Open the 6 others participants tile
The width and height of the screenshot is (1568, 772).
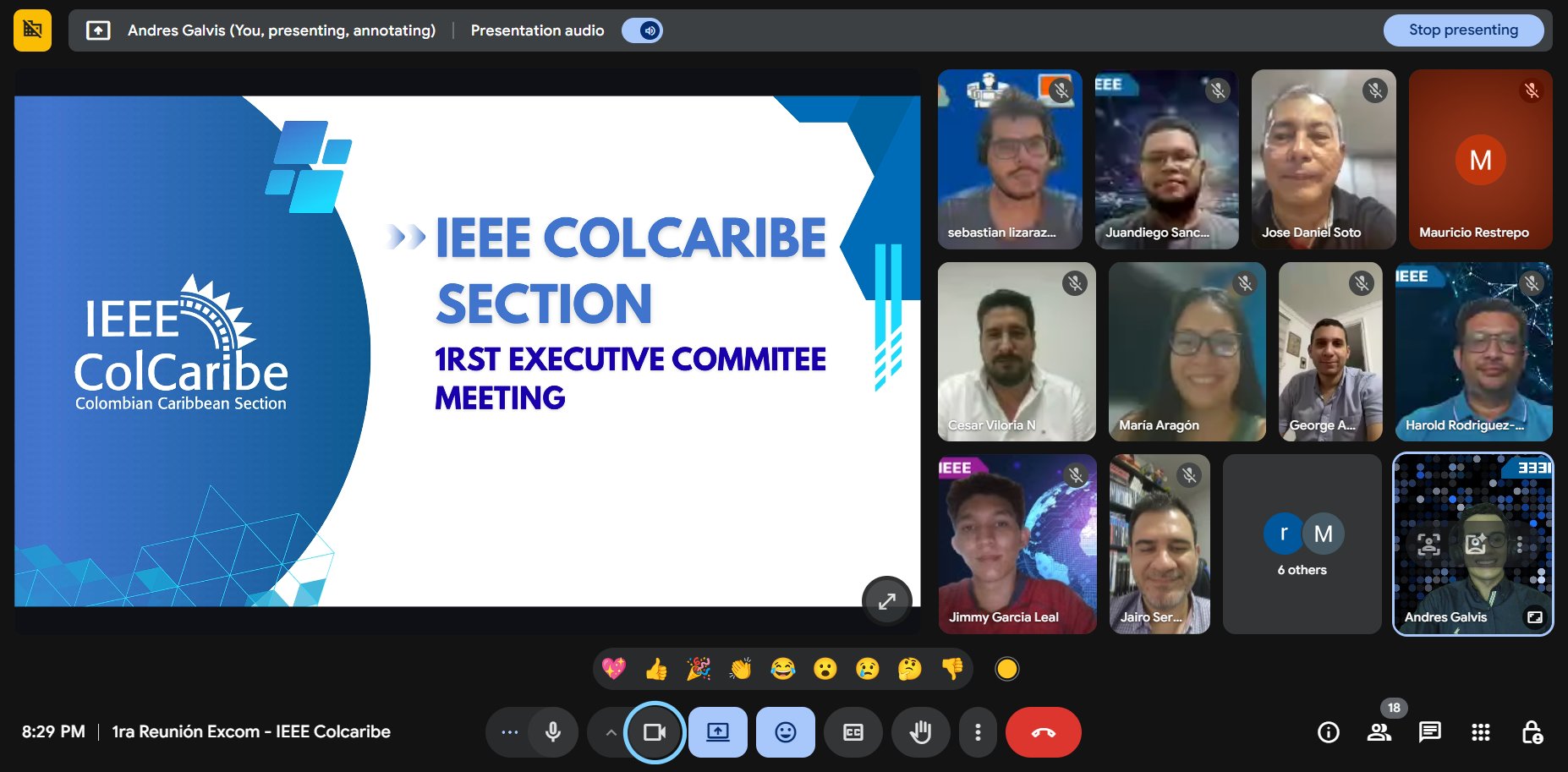coord(1302,545)
